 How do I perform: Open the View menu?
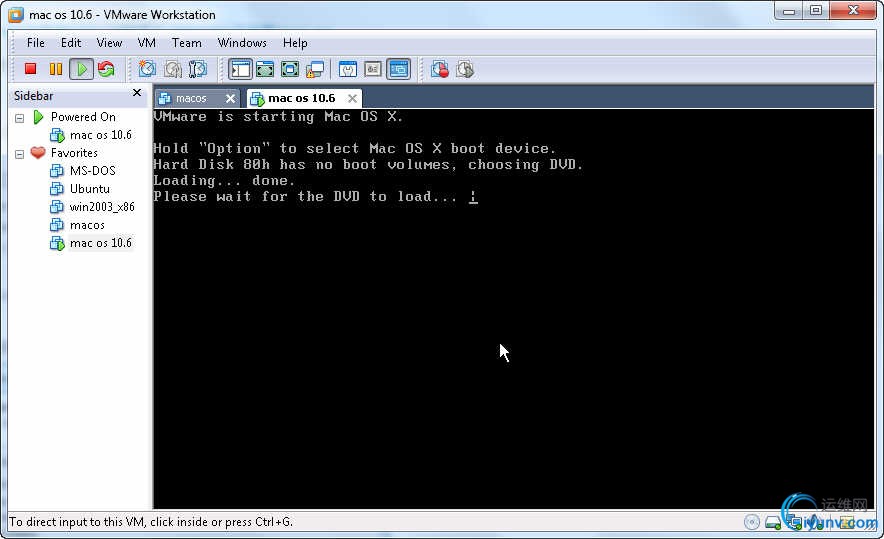point(109,43)
